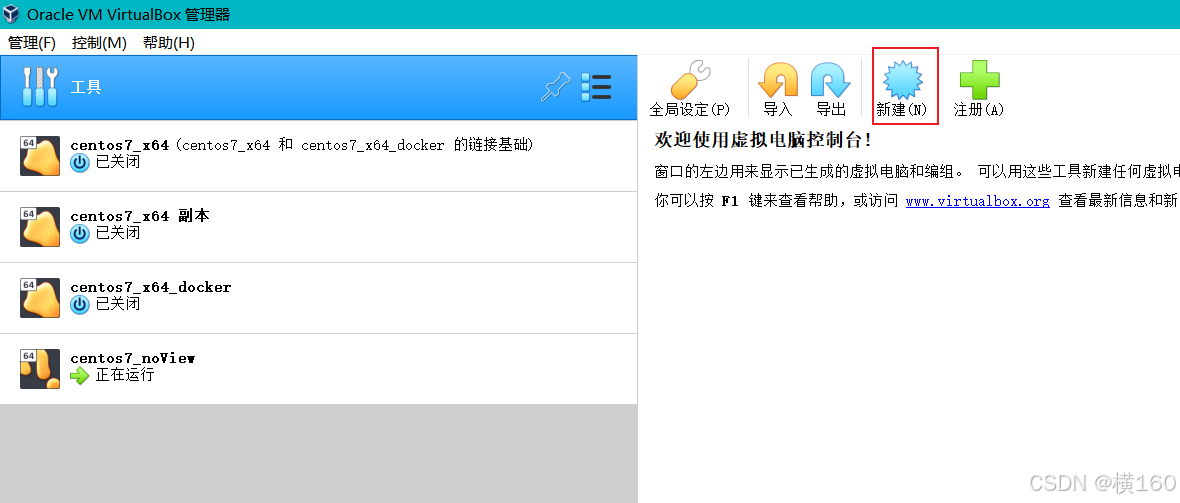The height and width of the screenshot is (503, 1180).
Task: Open the 帮助(H) menu
Action: [169, 43]
